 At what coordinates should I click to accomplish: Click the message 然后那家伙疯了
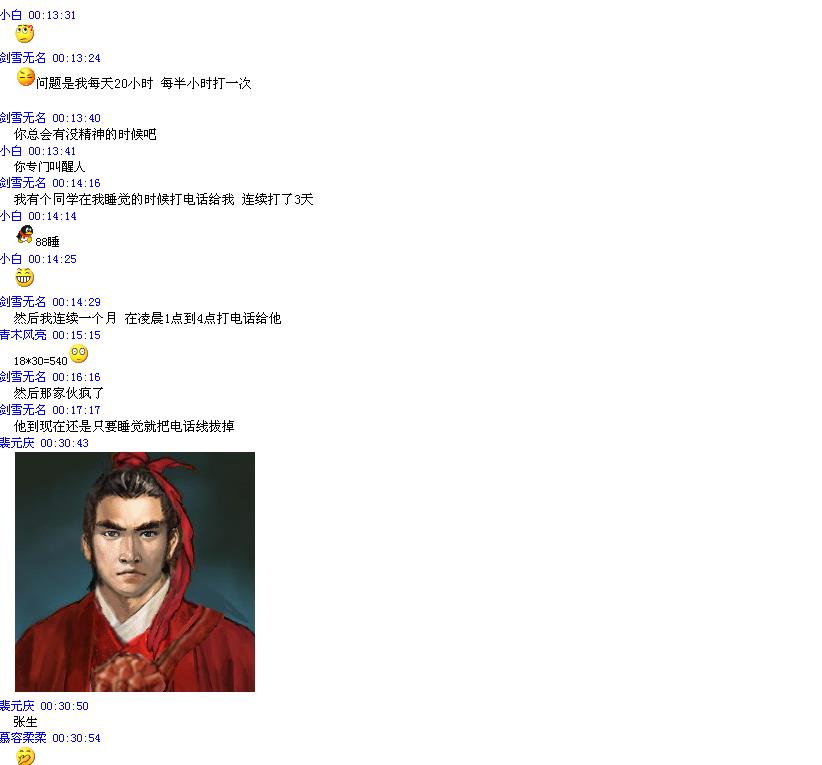tap(59, 393)
